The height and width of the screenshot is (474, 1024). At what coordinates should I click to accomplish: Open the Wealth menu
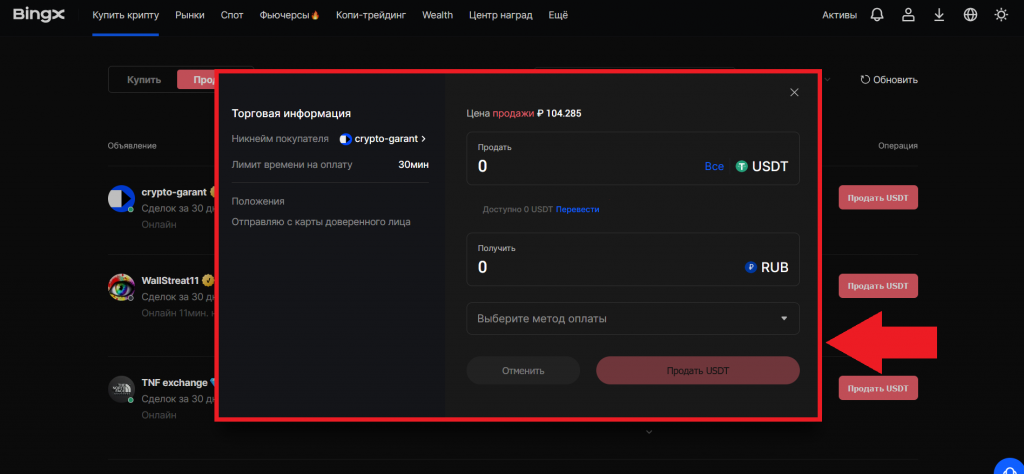point(438,15)
